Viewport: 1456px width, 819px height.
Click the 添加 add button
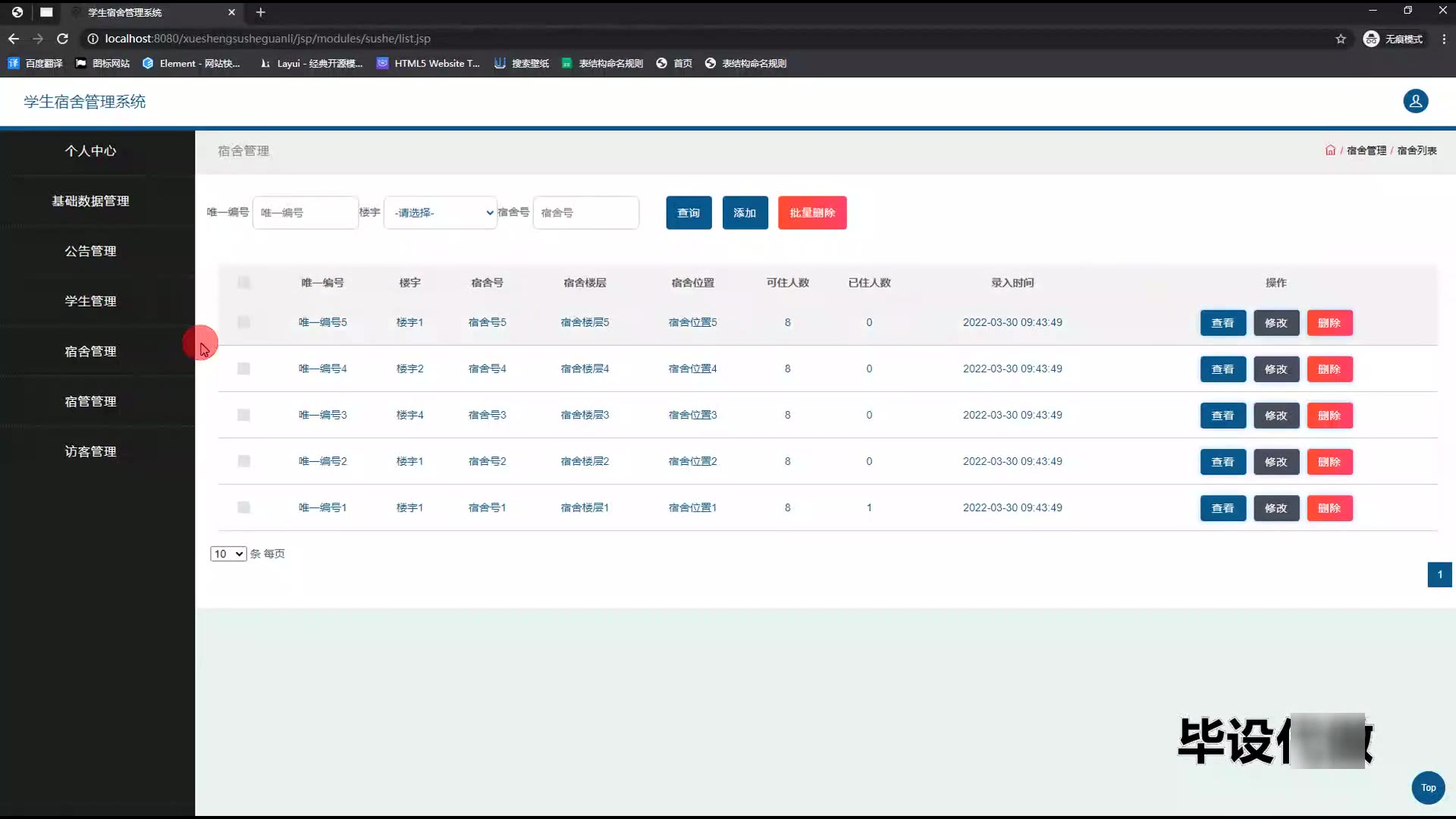coord(745,212)
